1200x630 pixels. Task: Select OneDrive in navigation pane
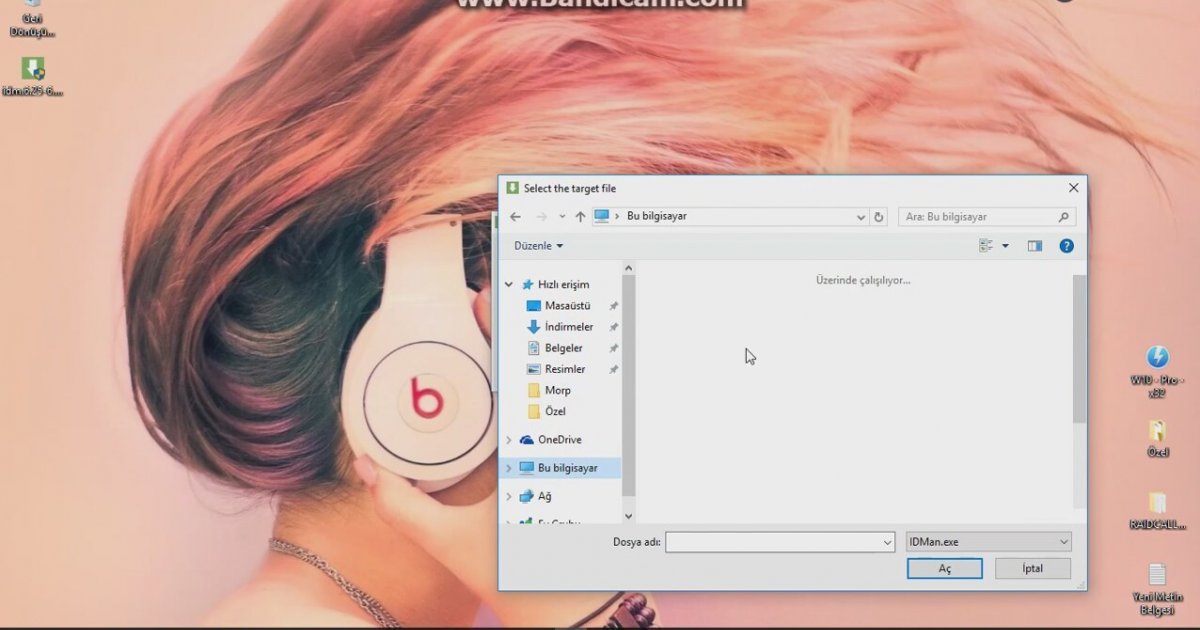coord(559,440)
